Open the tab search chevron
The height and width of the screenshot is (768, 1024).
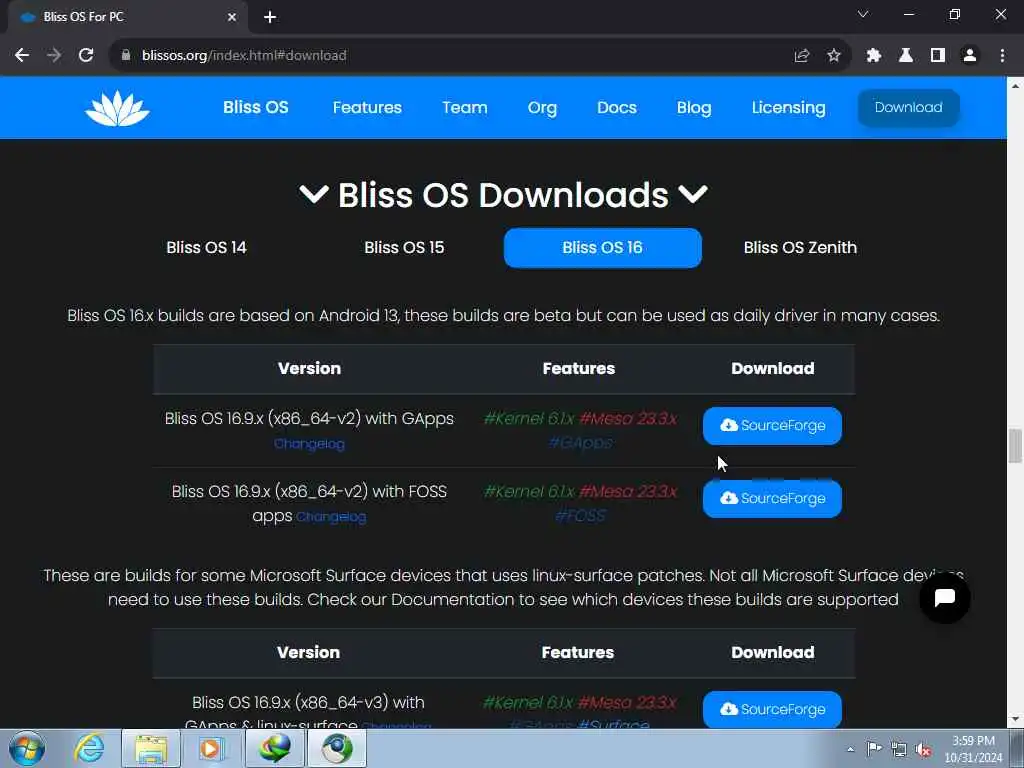pos(863,14)
